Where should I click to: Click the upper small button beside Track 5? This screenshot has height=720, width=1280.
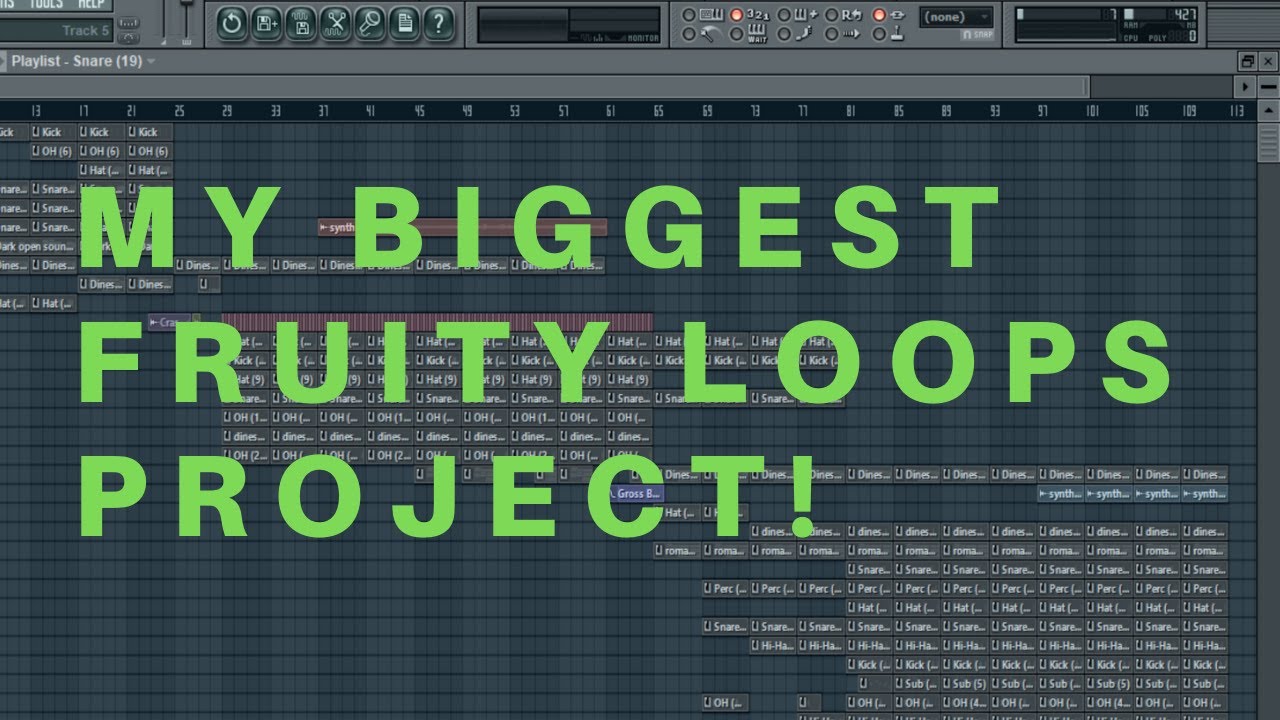pyautogui.click(x=128, y=23)
